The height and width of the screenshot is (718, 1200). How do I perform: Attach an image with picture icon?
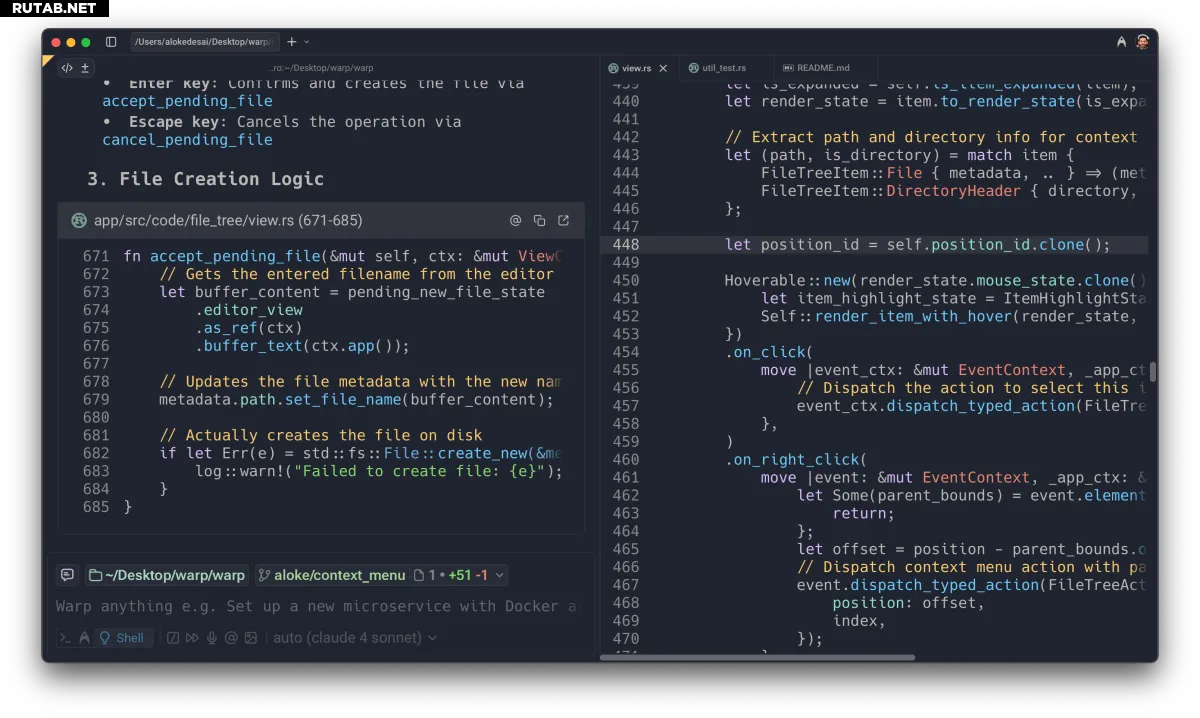(251, 637)
